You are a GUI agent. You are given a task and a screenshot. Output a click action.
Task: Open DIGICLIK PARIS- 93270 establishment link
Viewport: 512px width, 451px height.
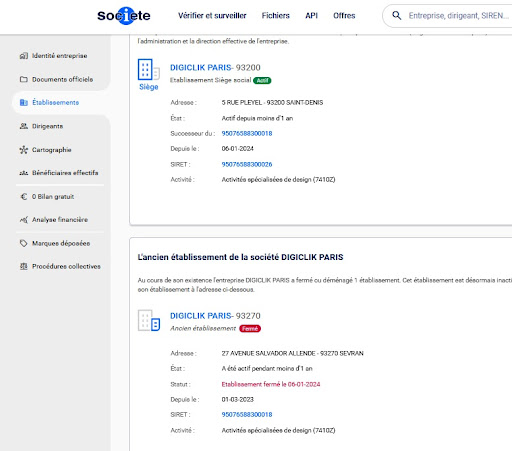click(215, 316)
